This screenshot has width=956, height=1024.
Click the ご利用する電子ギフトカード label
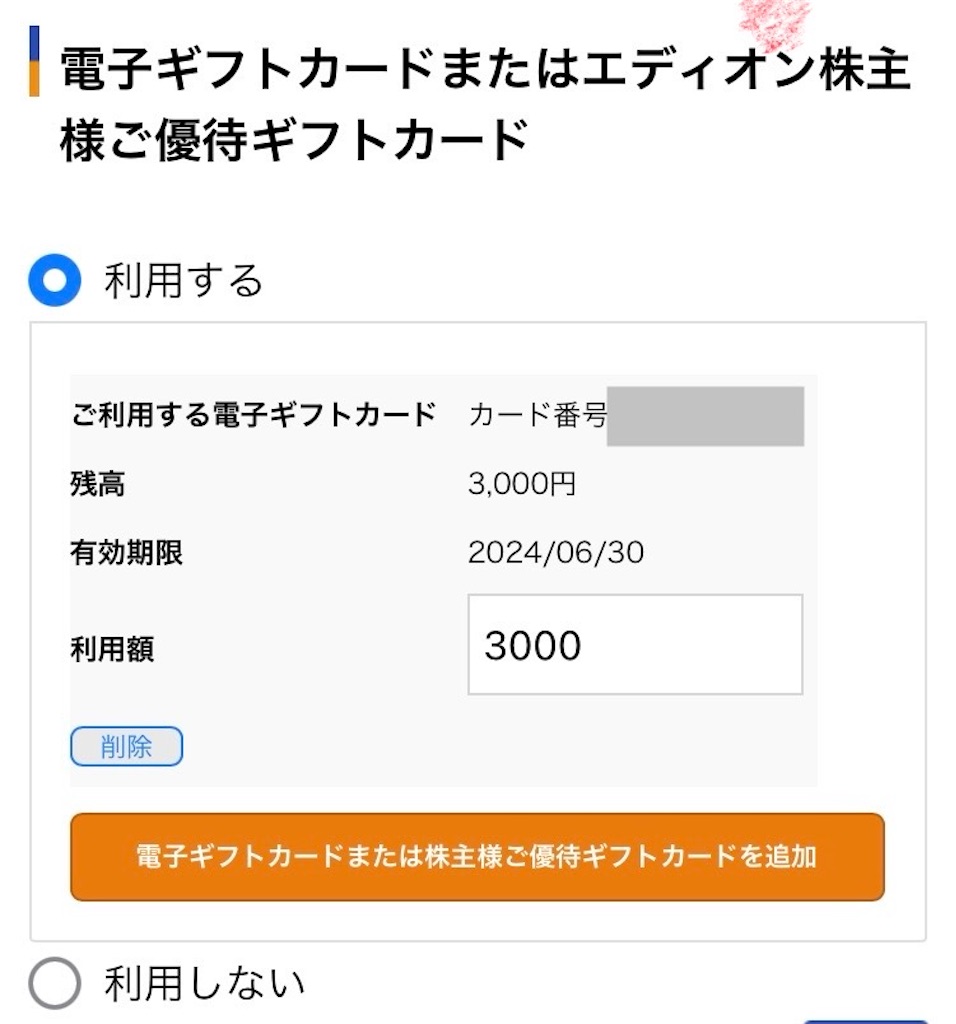(254, 415)
